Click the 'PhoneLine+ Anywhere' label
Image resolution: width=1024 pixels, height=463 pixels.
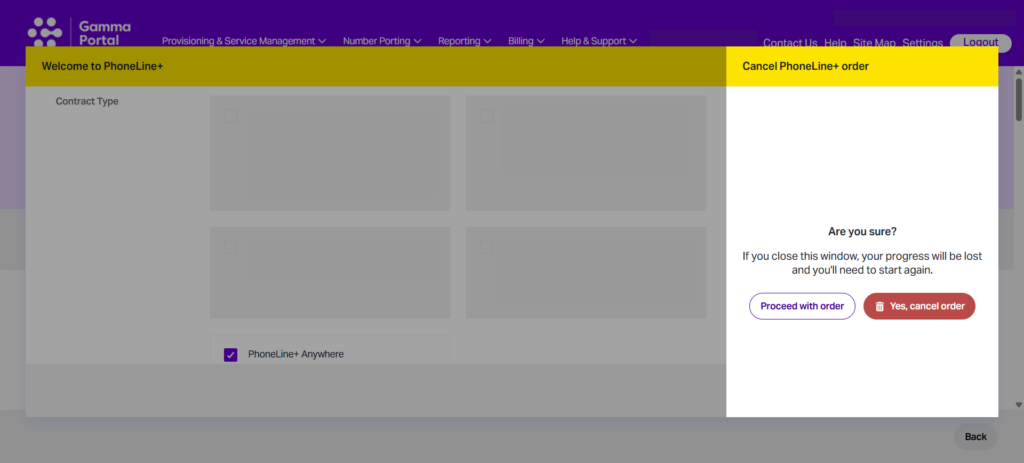click(296, 354)
